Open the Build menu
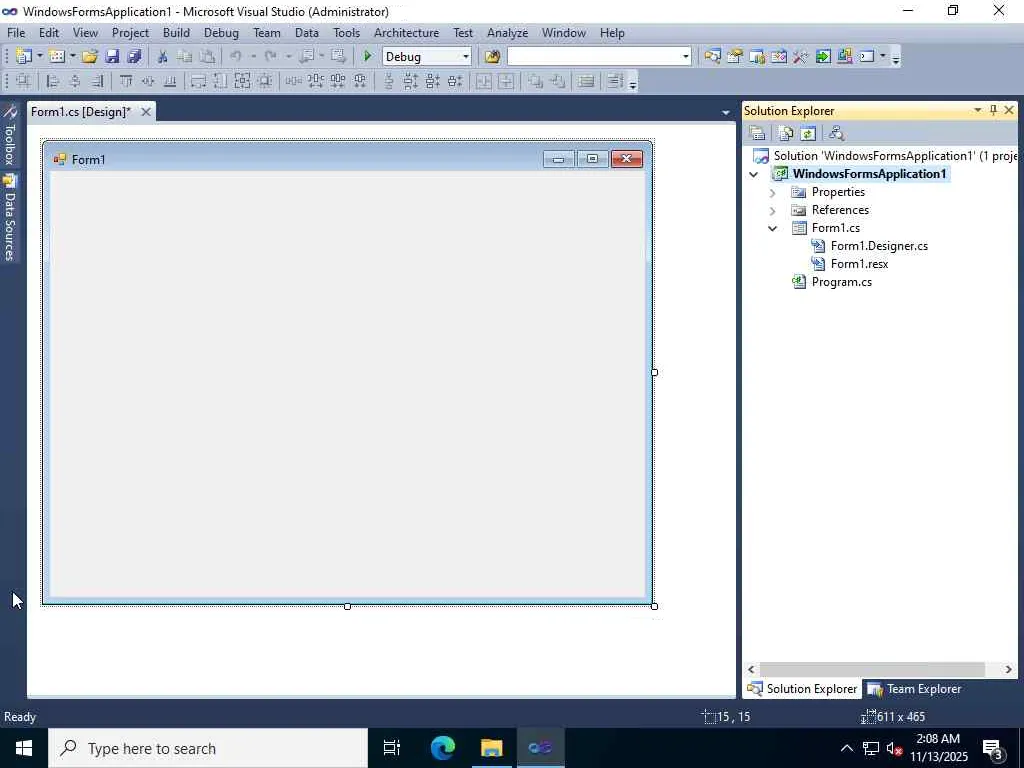Viewport: 1024px width, 768px height. pyautogui.click(x=176, y=33)
